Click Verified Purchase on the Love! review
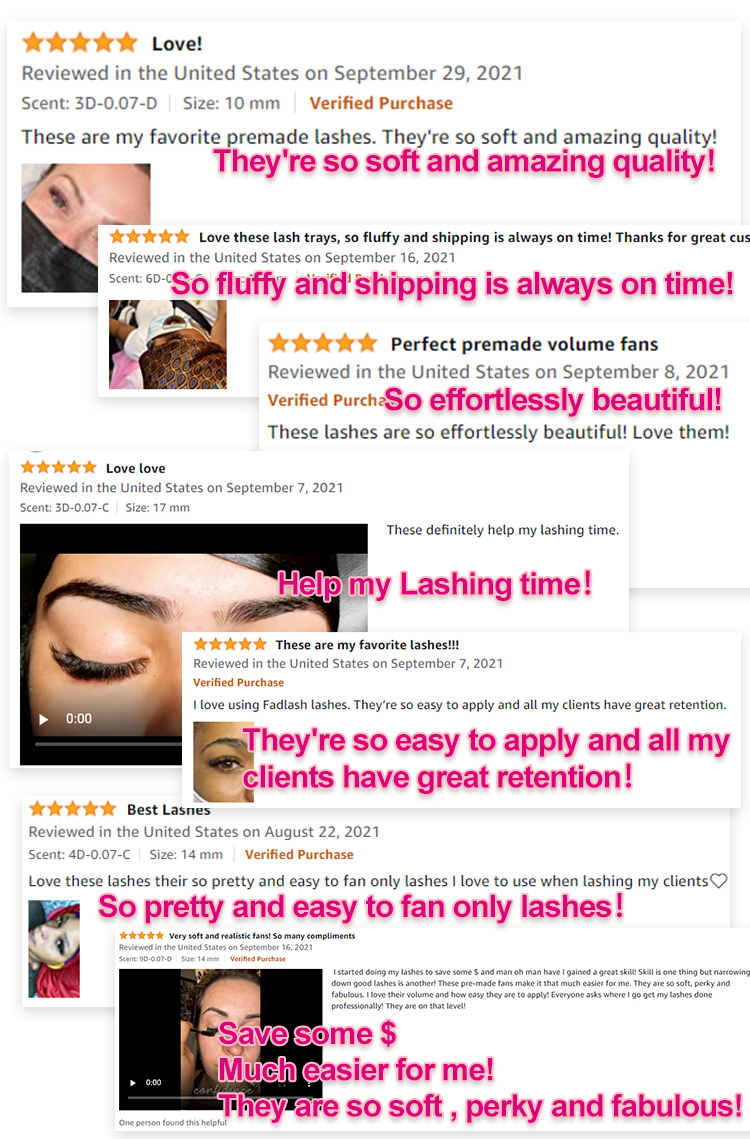The width and height of the screenshot is (750, 1139). 381,103
